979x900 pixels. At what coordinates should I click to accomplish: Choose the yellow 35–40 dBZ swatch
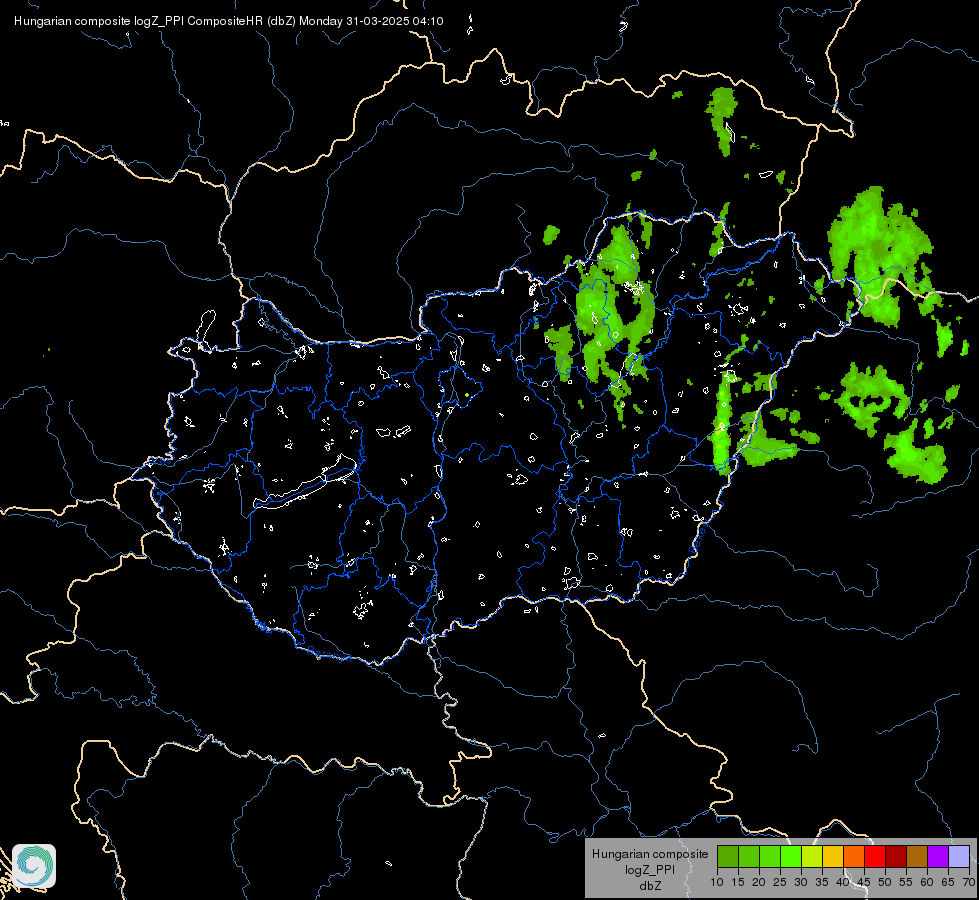(x=833, y=856)
